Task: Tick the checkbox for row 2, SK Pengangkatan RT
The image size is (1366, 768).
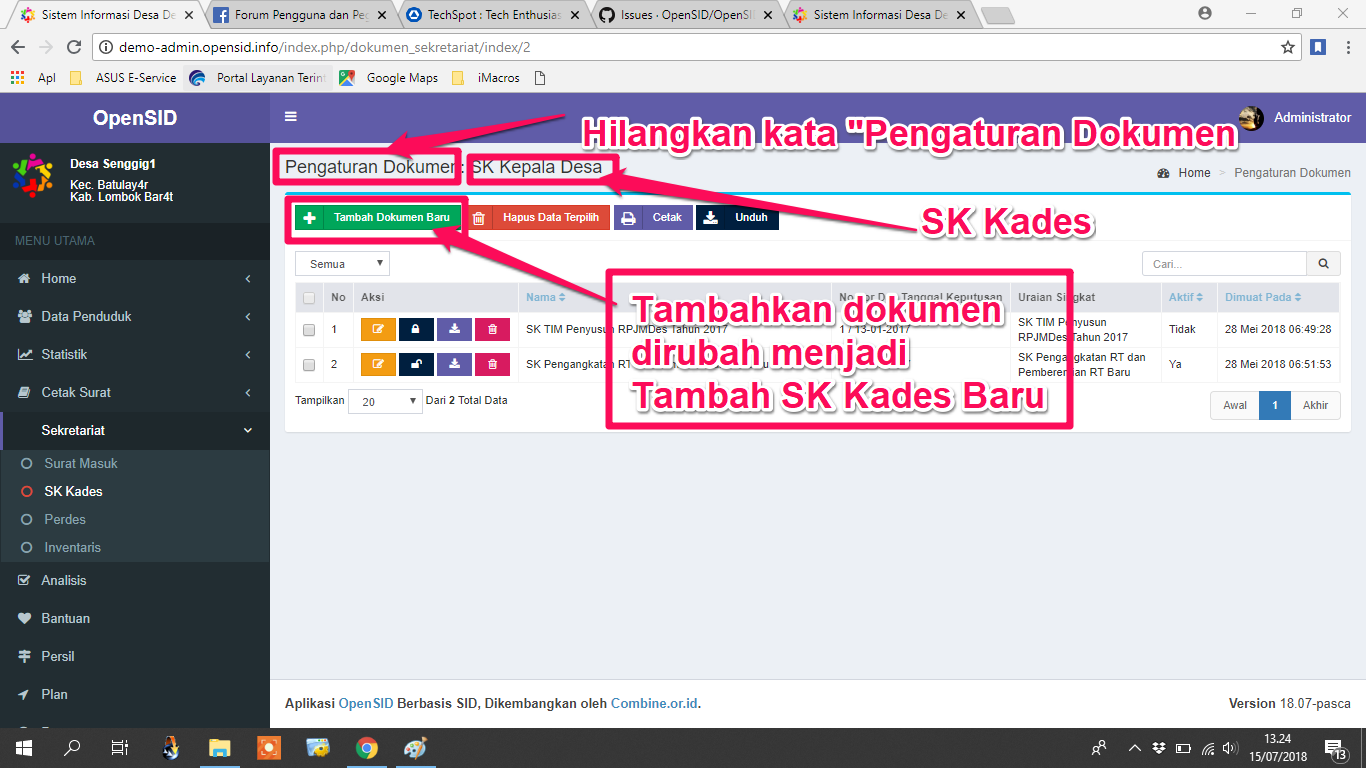Action: point(308,364)
